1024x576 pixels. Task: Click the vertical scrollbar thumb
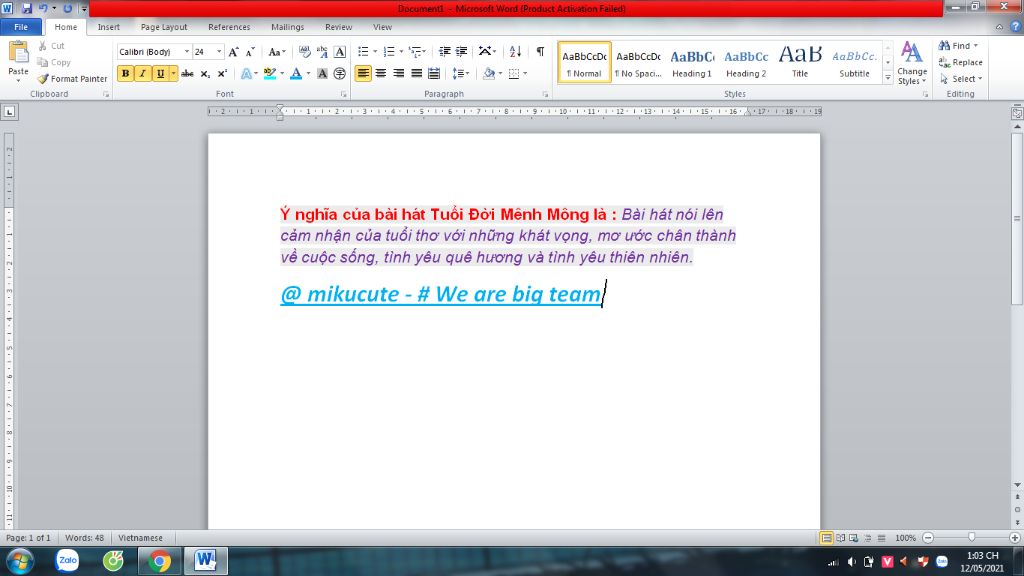(1017, 219)
